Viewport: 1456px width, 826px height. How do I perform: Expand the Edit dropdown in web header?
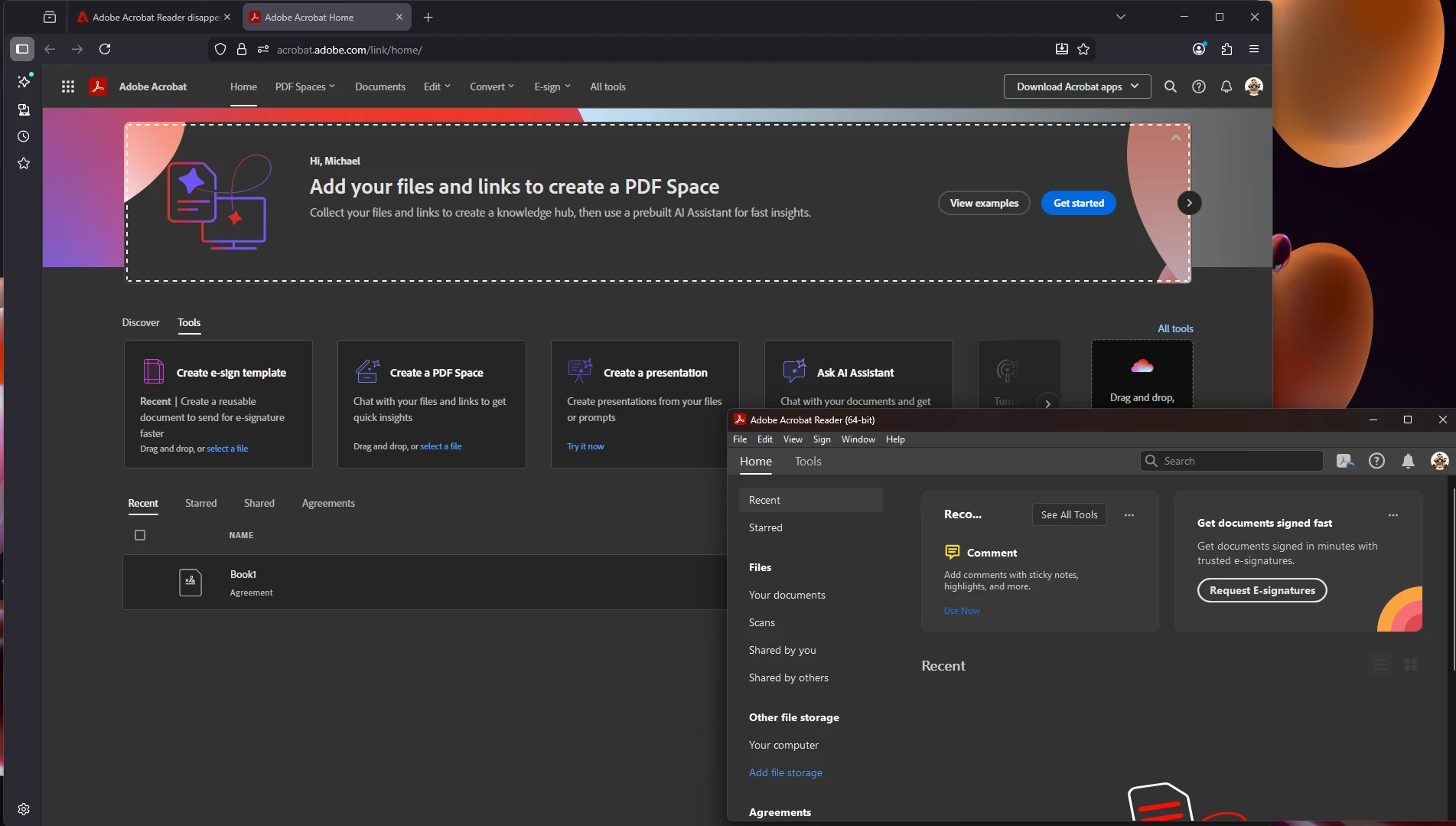click(437, 87)
